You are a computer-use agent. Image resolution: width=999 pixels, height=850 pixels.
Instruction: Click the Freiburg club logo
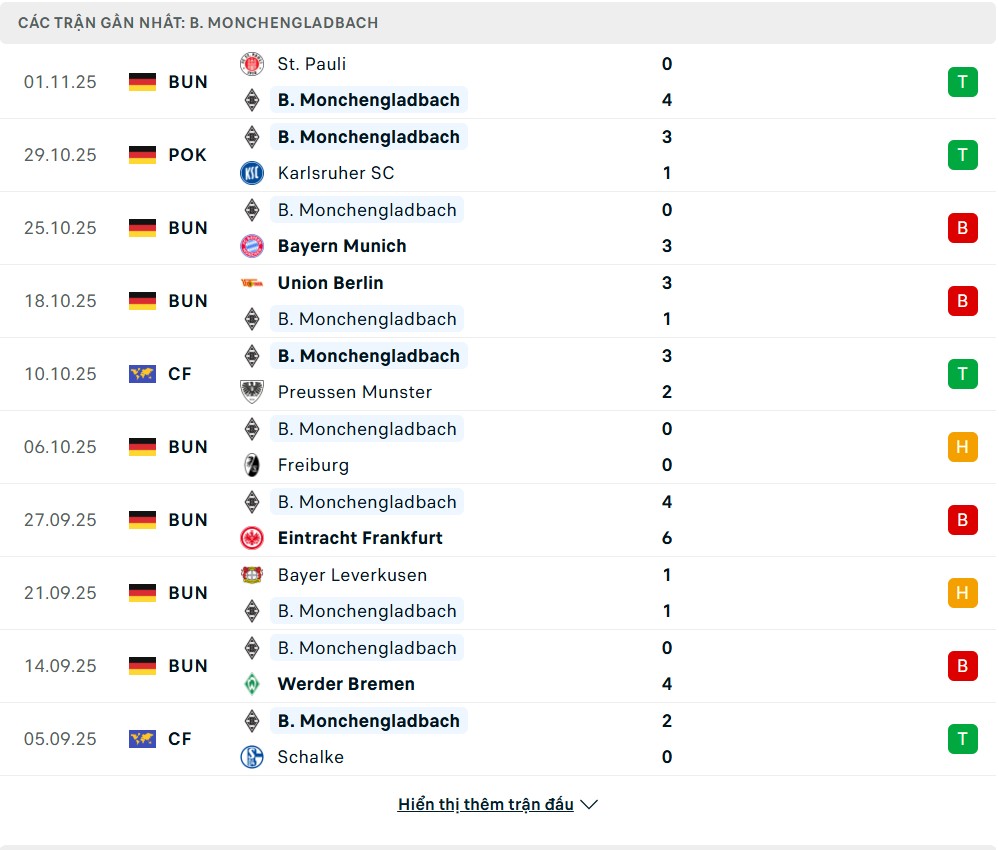[251, 465]
